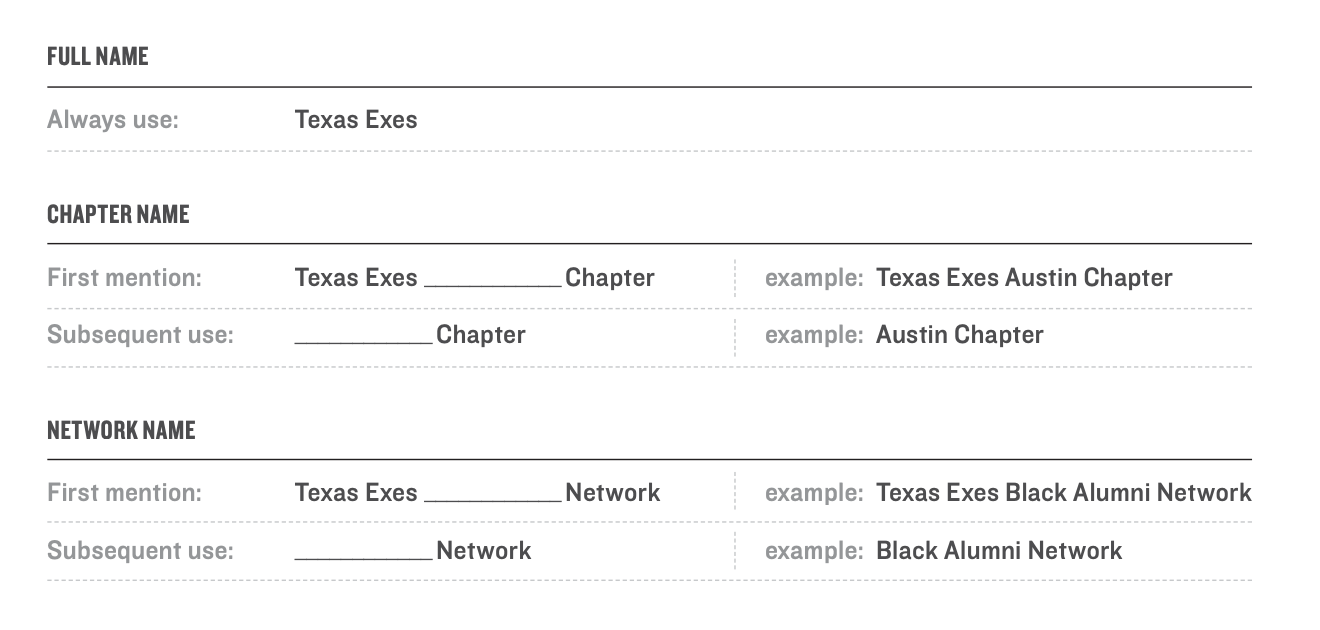This screenshot has width=1320, height=630.
Task: Click the 'Always use:' label
Action: (x=113, y=120)
